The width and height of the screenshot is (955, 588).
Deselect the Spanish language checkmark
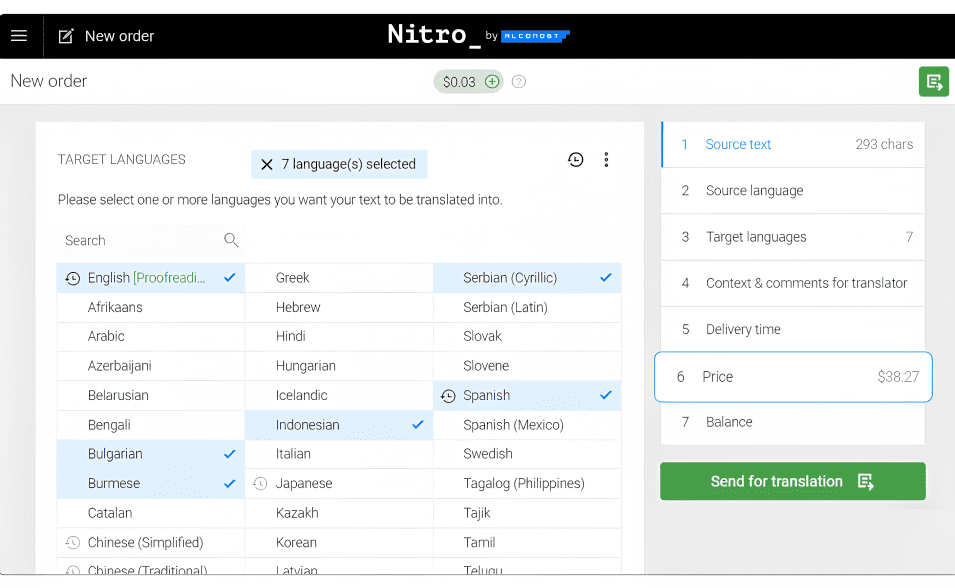pyautogui.click(x=605, y=395)
